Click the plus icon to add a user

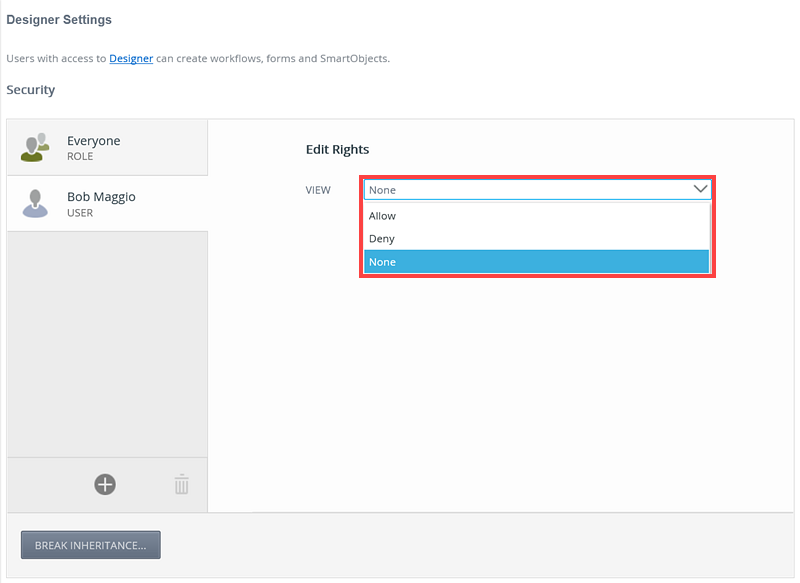(x=105, y=485)
